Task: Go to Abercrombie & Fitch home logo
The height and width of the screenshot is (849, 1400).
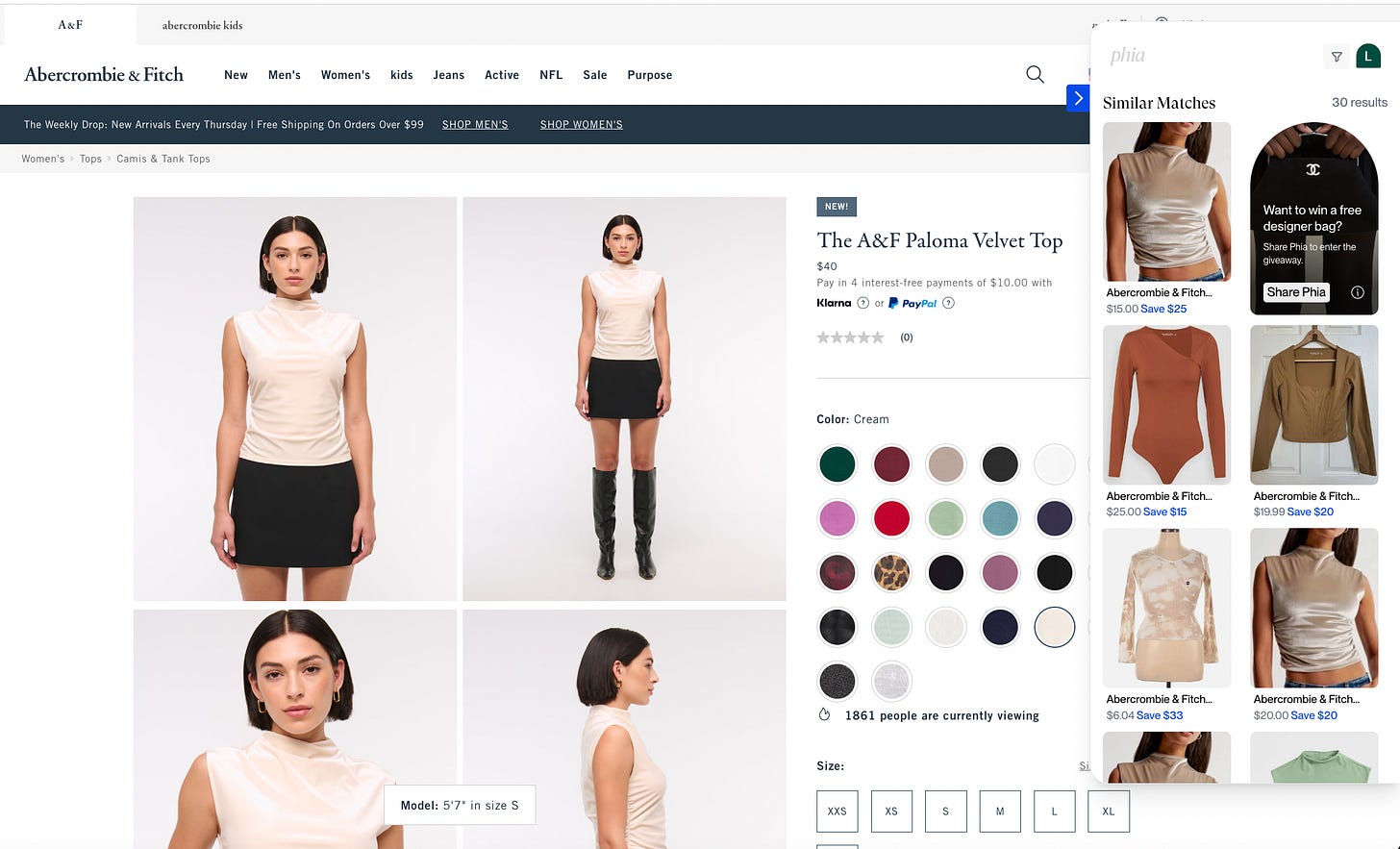Action: (104, 74)
